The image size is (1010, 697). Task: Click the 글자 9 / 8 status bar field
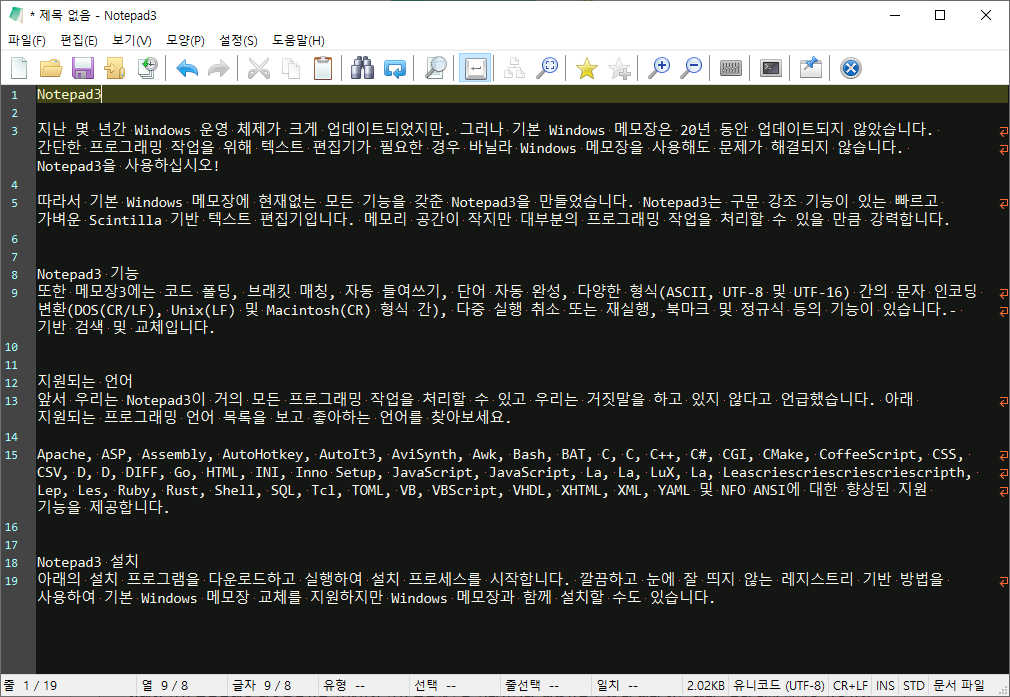click(274, 685)
